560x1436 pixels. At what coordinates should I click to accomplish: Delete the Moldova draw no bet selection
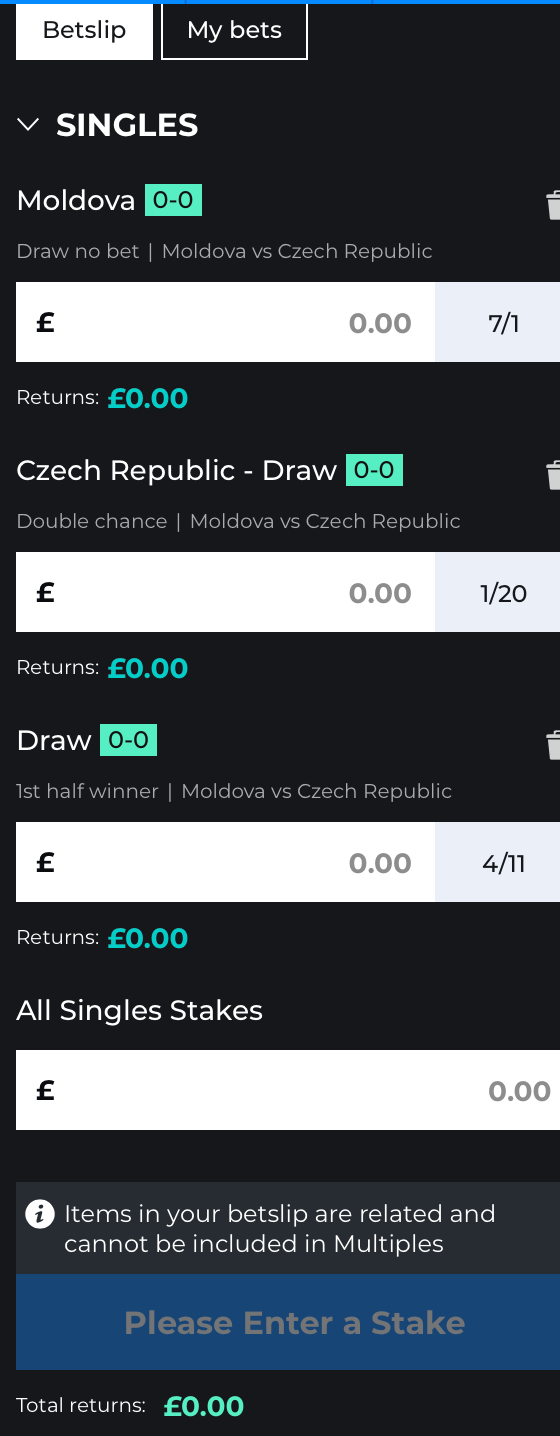[553, 205]
